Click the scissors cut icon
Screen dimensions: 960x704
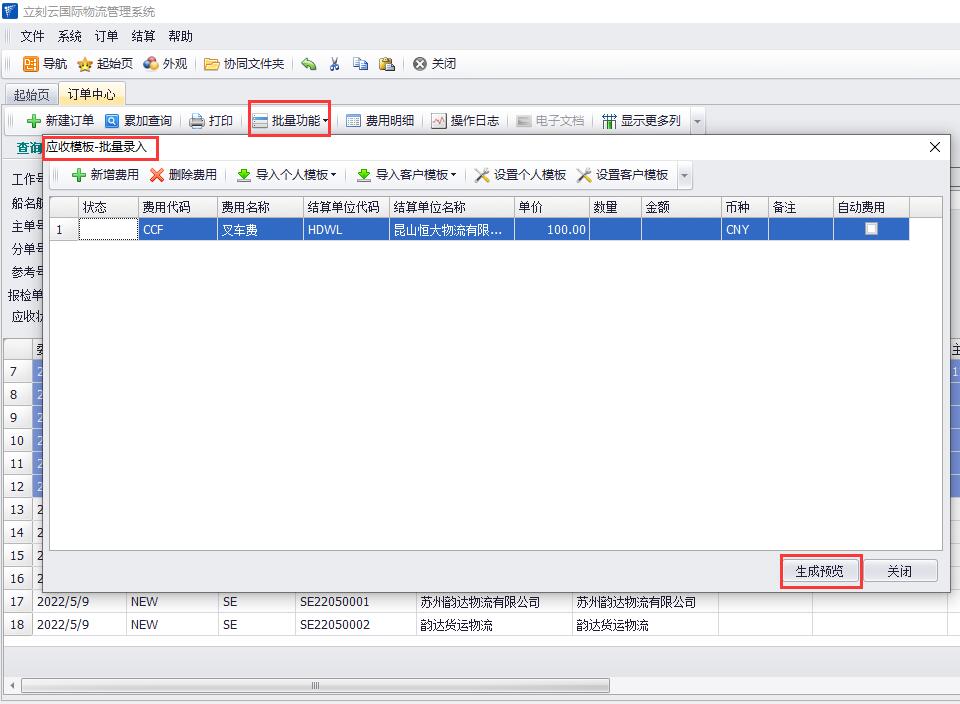334,64
